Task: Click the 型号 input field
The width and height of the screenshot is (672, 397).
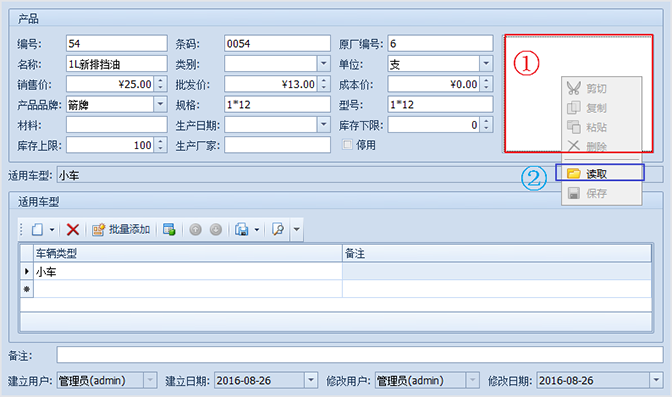Action: click(441, 104)
